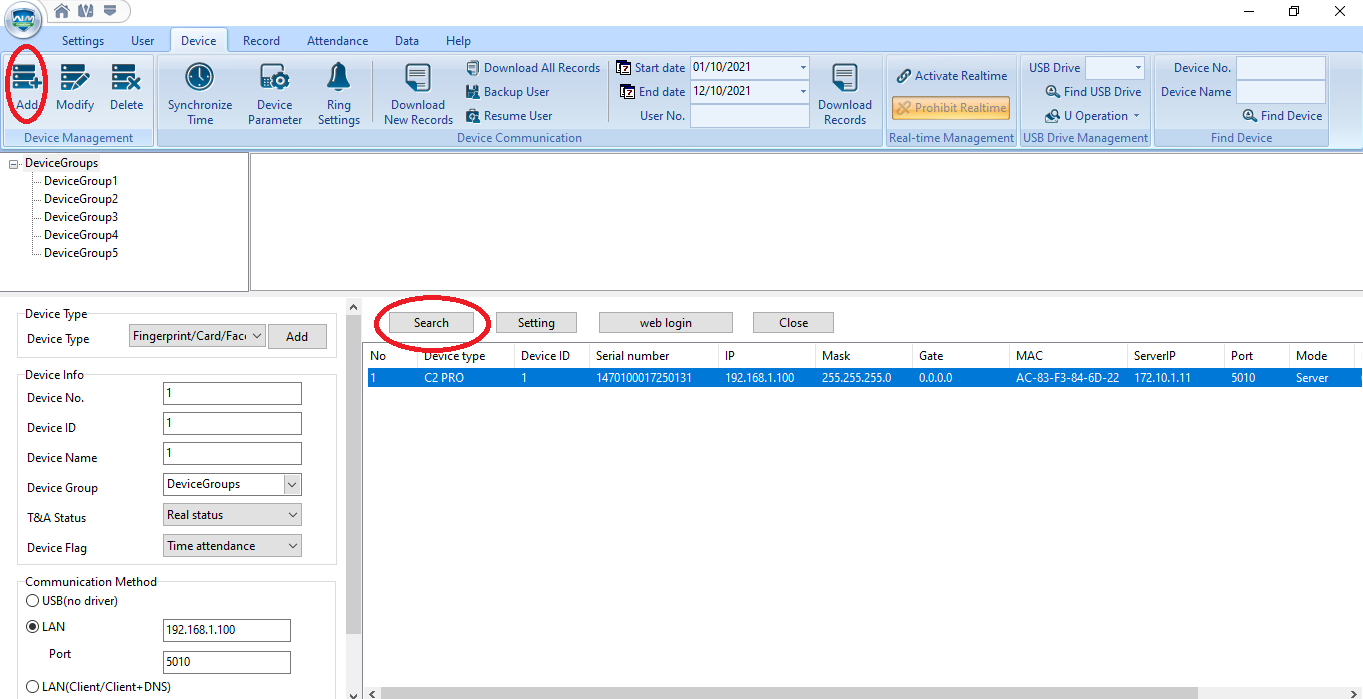Click Download All Records
The height and width of the screenshot is (699, 1363).
[x=533, y=68]
